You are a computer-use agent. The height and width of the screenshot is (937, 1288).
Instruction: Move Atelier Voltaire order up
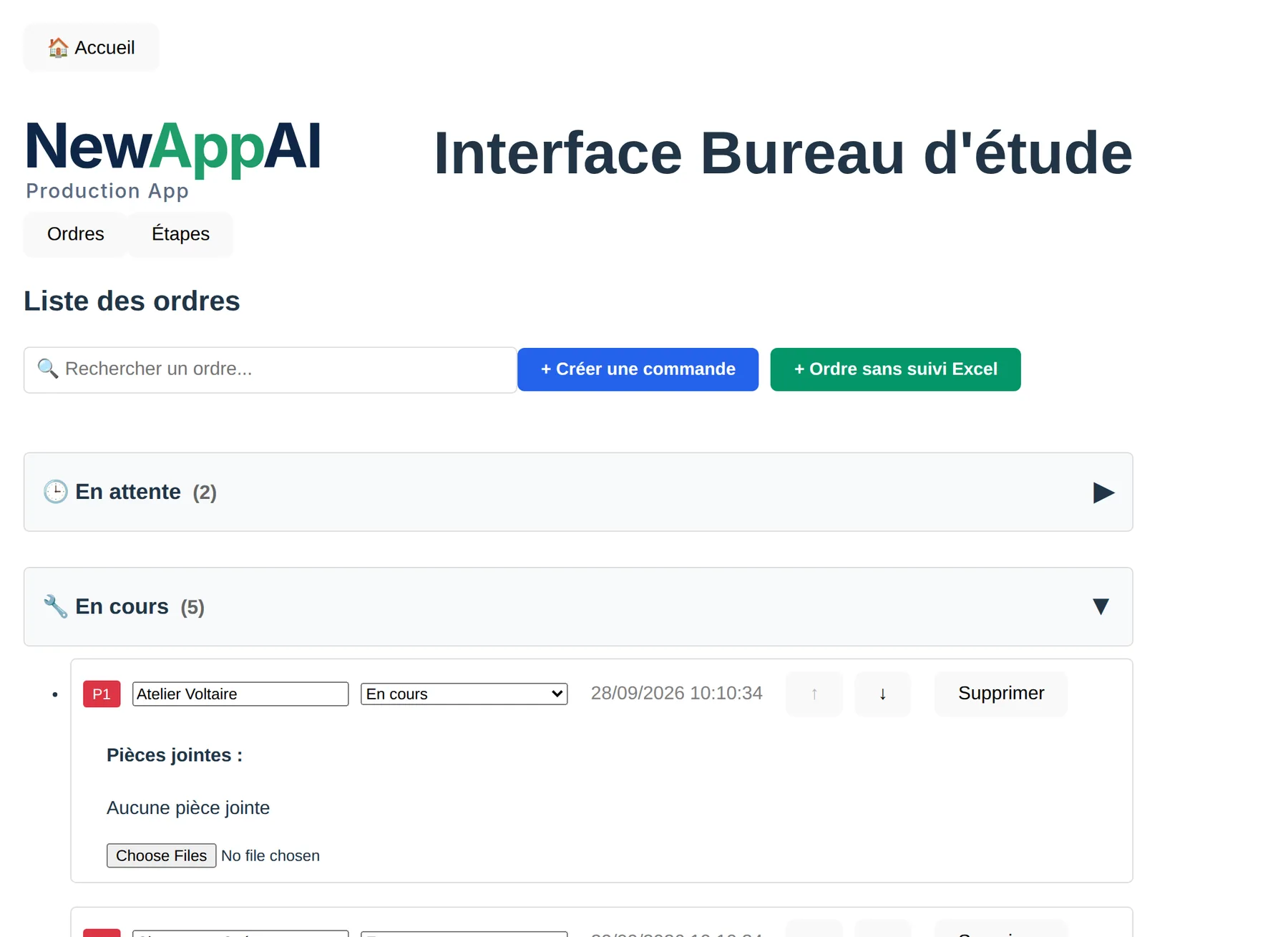coord(814,694)
